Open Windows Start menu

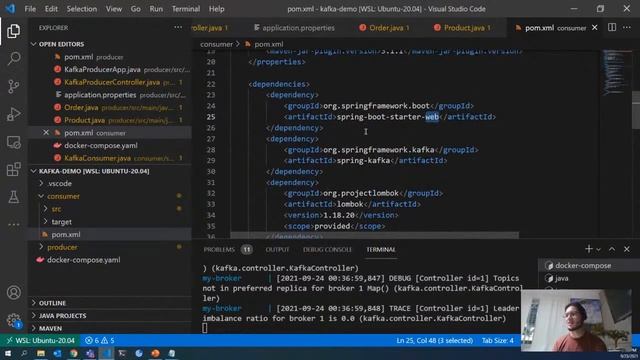coord(7,353)
